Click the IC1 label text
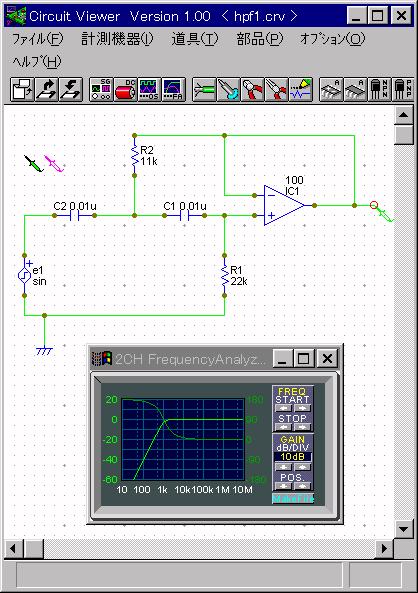The width and height of the screenshot is (418, 593). pyautogui.click(x=292, y=191)
